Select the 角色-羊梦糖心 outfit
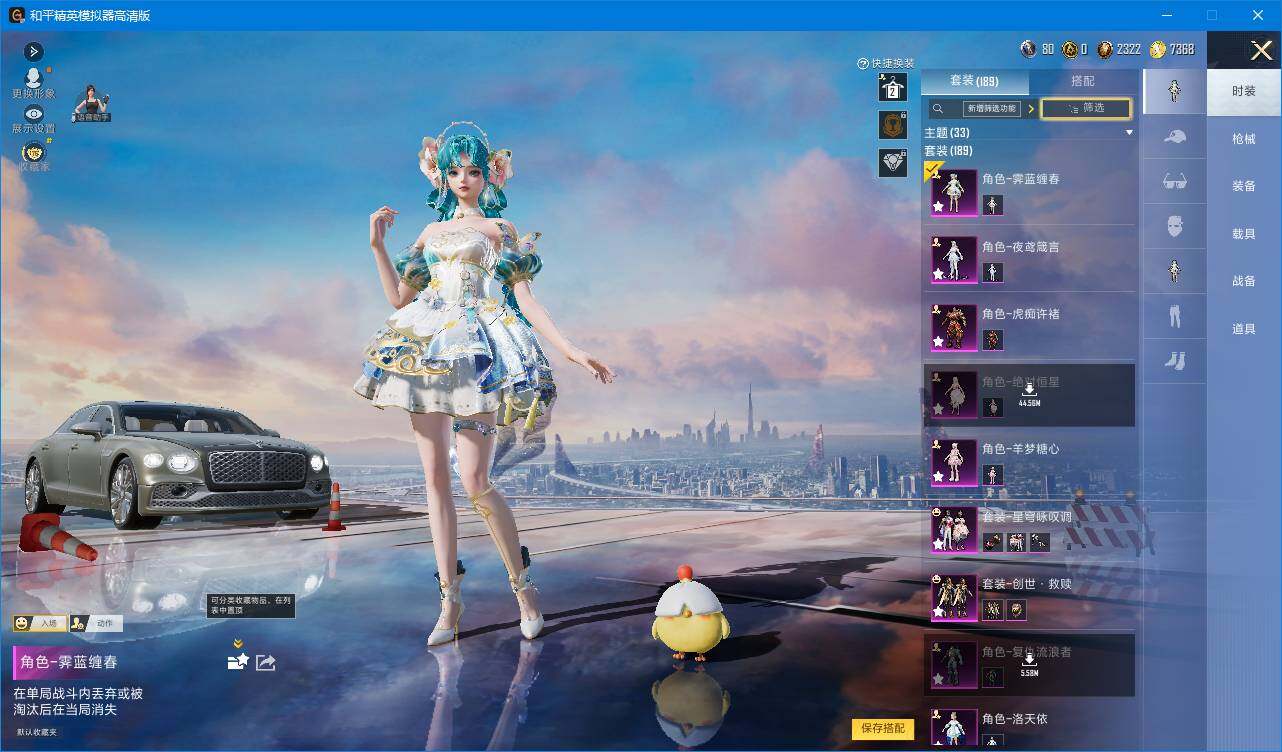The height and width of the screenshot is (752, 1282). click(1028, 462)
